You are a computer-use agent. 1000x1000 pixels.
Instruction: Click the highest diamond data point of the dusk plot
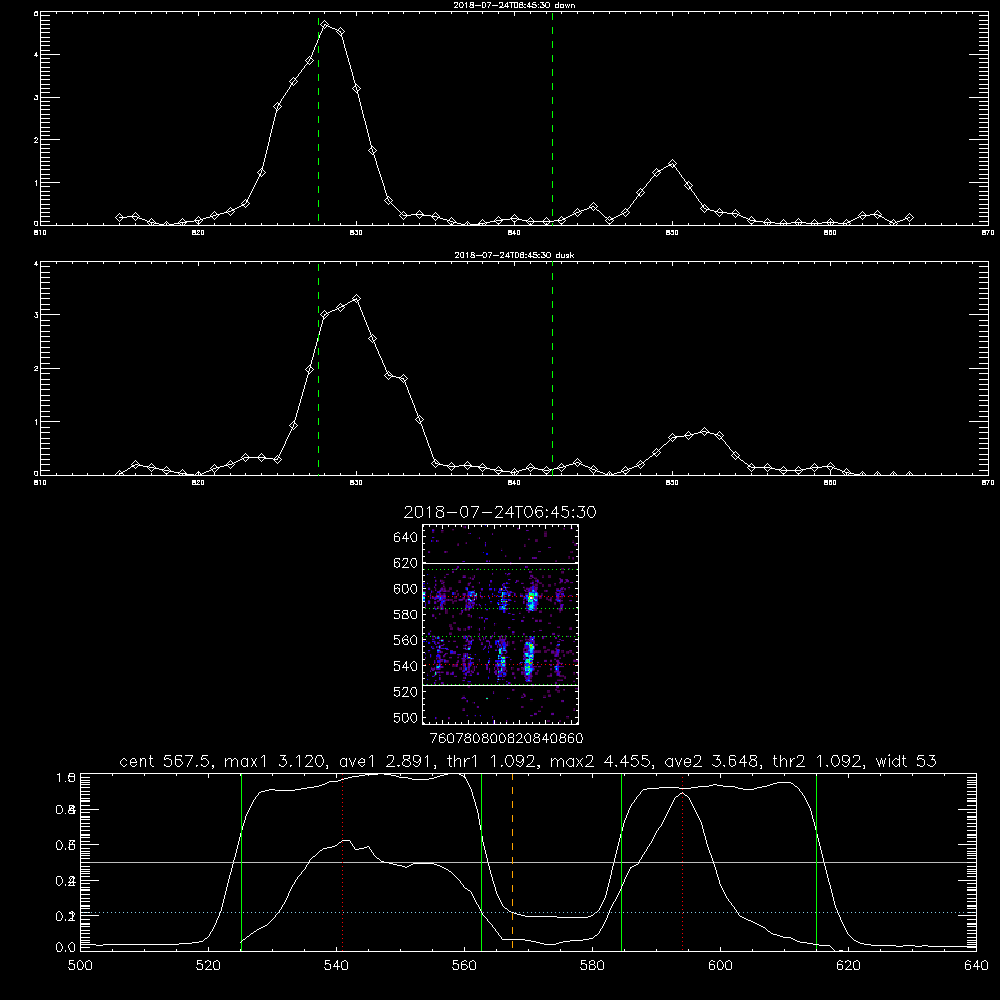pos(357,298)
